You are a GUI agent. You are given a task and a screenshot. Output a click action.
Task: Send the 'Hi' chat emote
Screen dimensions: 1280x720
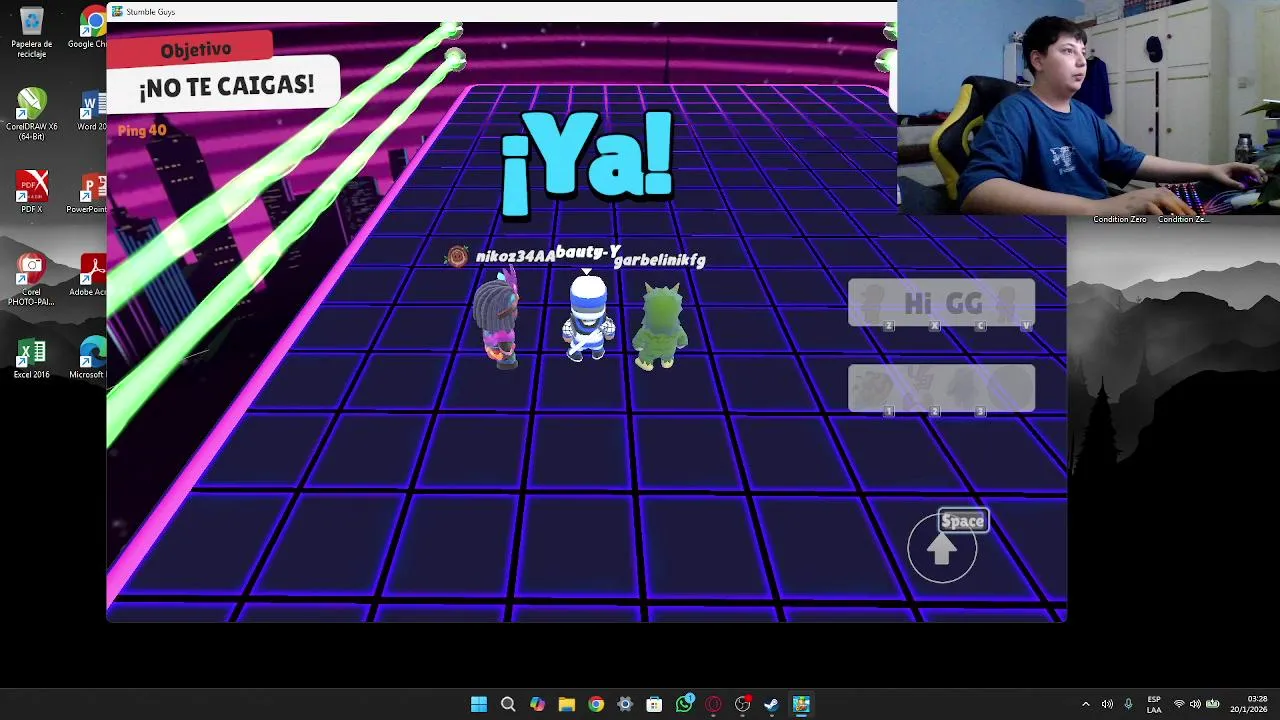point(918,304)
